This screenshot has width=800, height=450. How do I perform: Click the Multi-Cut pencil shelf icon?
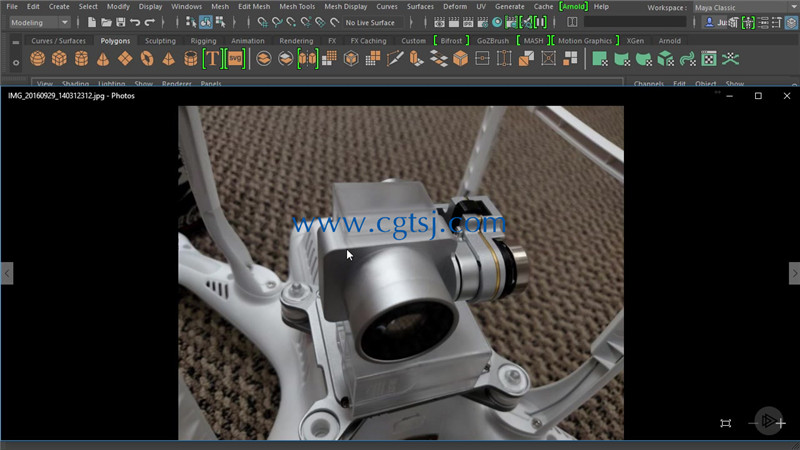tap(395, 59)
